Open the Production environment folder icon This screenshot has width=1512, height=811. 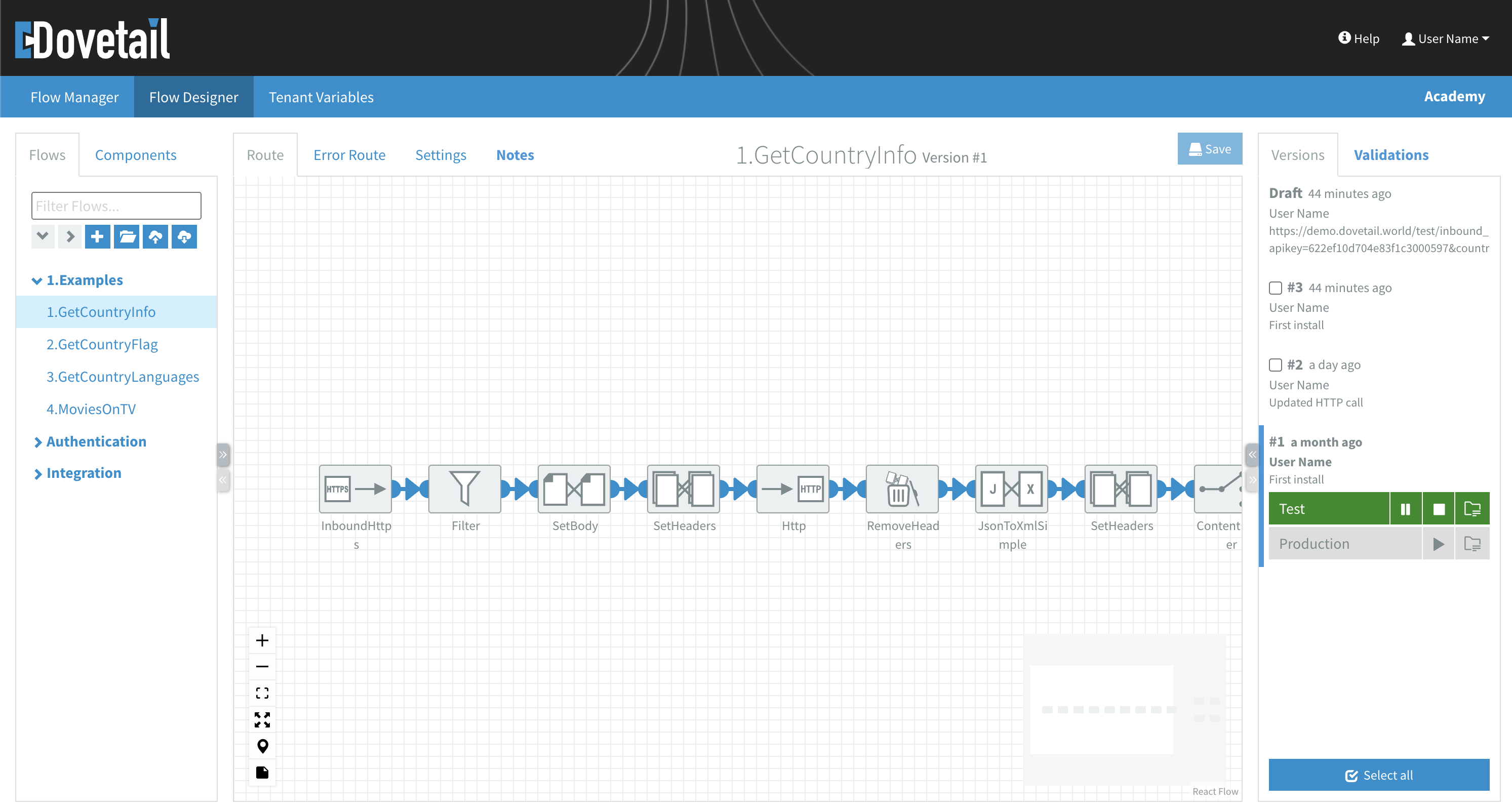click(x=1472, y=544)
